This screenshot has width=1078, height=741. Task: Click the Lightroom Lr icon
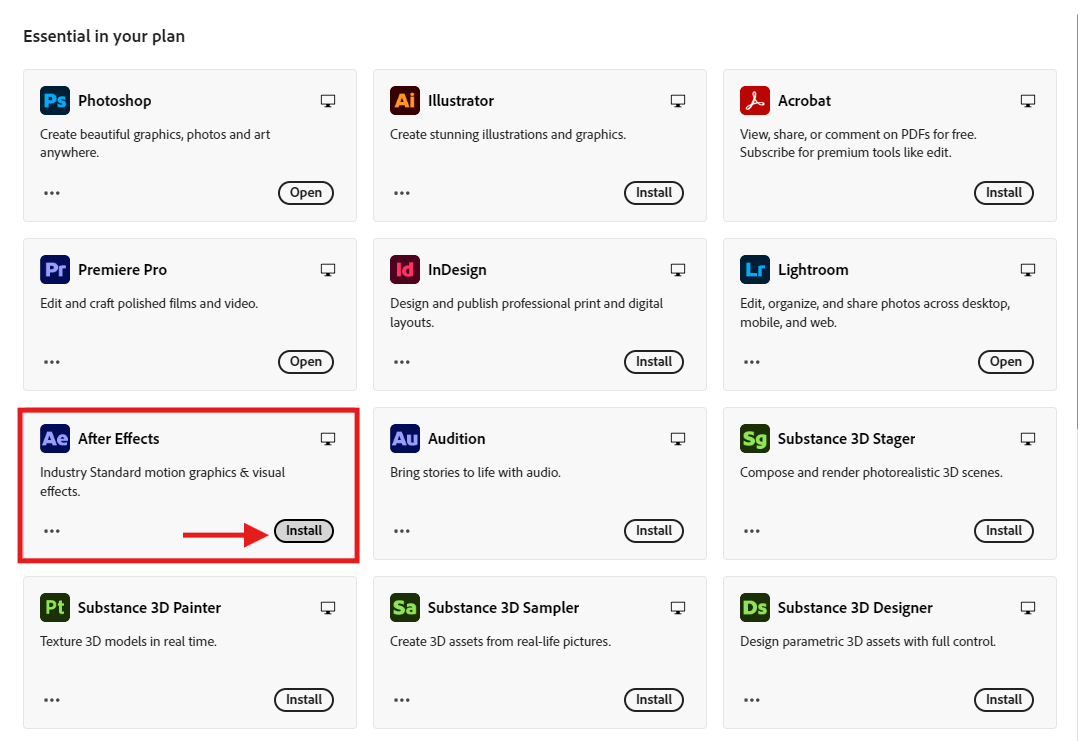(x=755, y=270)
